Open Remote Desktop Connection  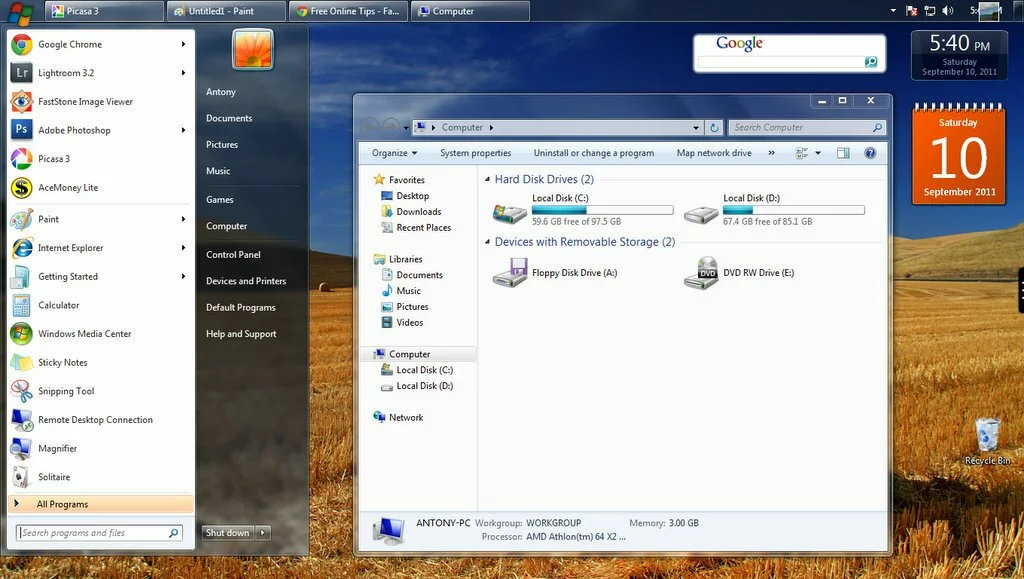coord(101,420)
